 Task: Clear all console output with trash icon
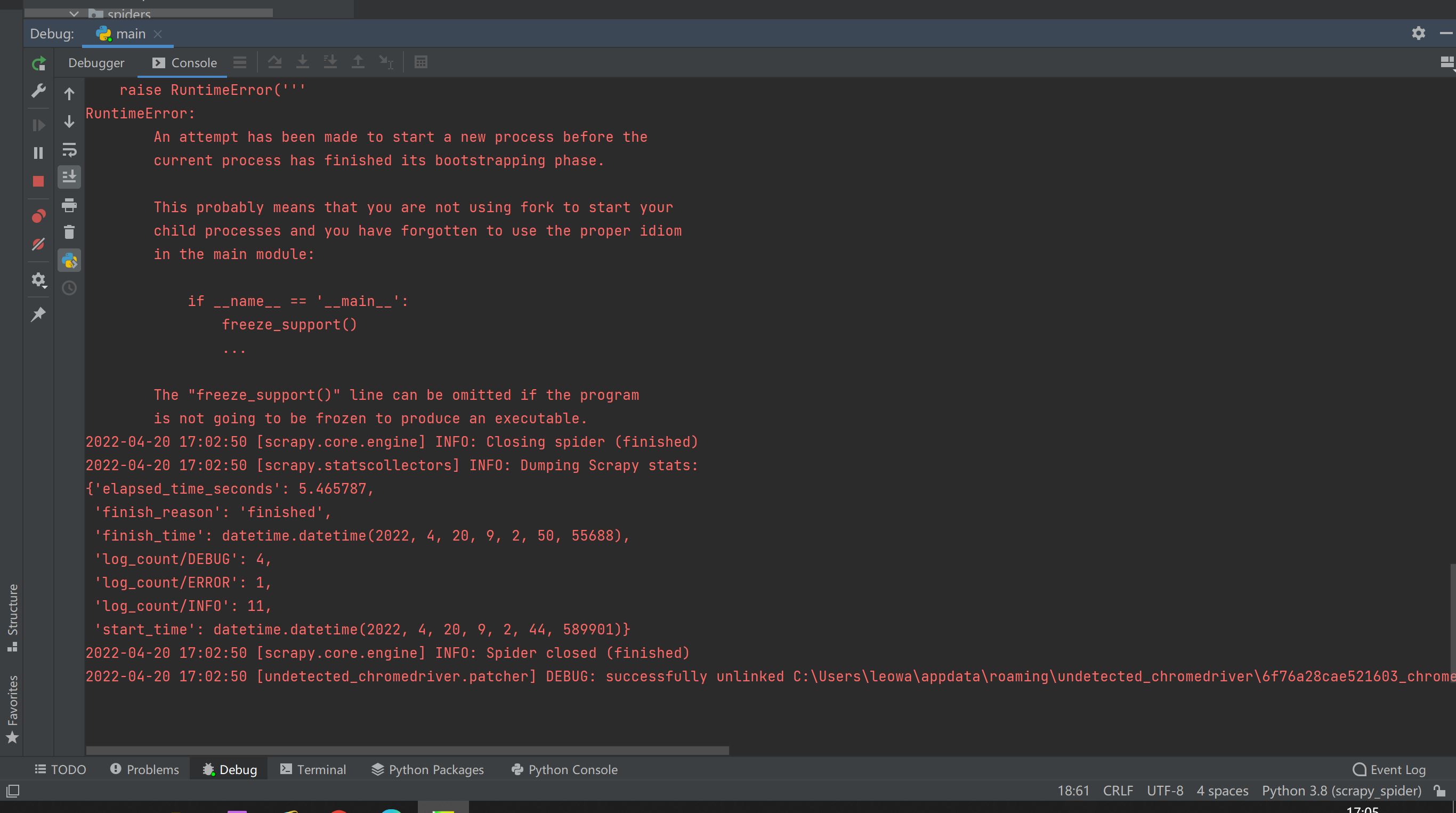click(69, 232)
